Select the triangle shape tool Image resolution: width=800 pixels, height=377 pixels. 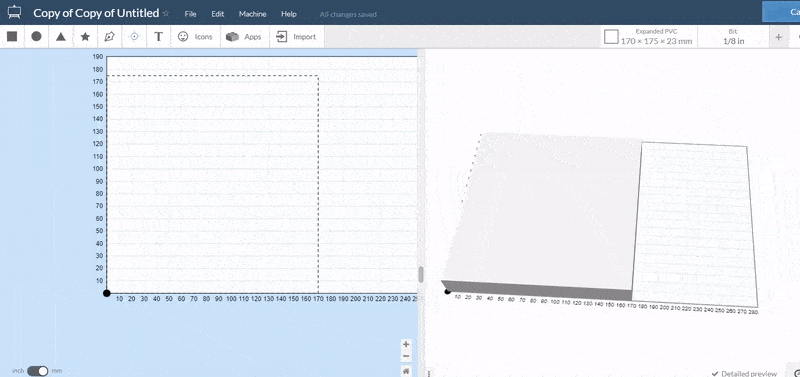point(61,37)
